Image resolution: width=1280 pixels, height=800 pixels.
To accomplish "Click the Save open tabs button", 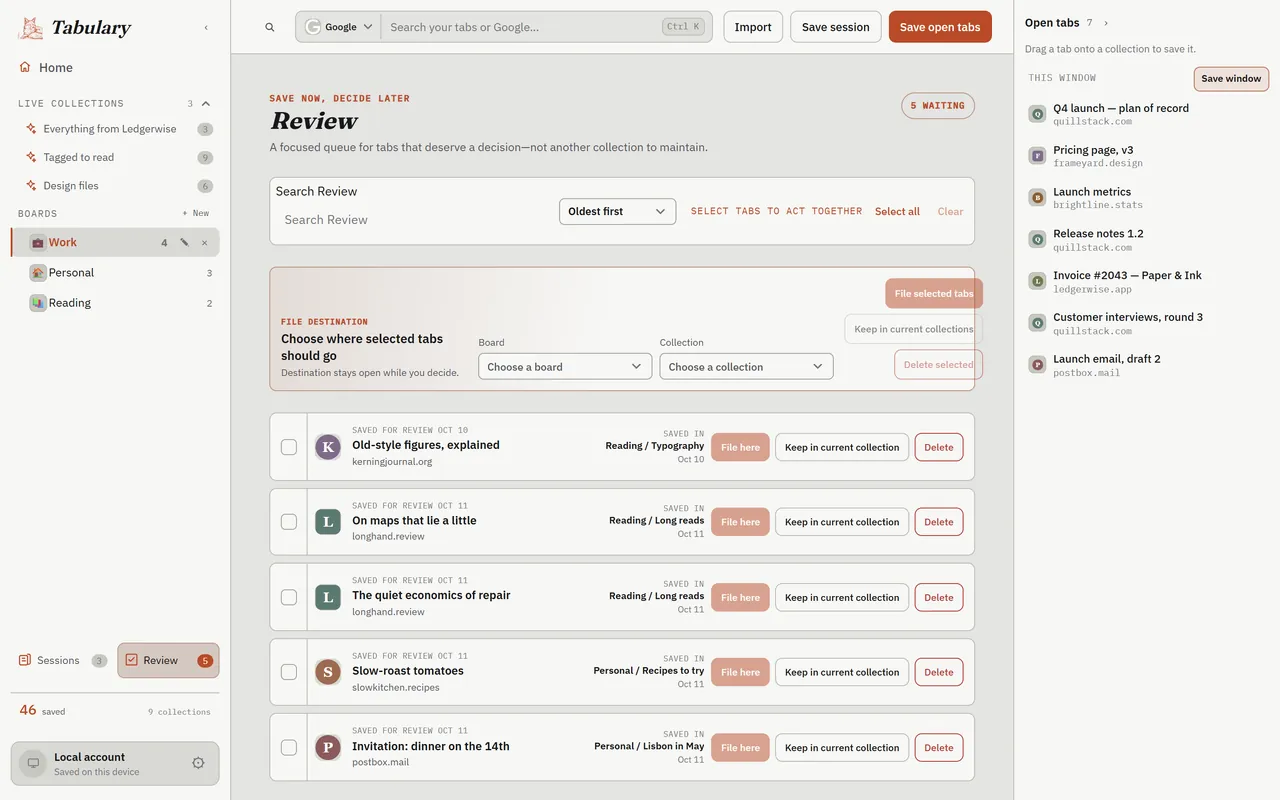I will click(x=940, y=27).
